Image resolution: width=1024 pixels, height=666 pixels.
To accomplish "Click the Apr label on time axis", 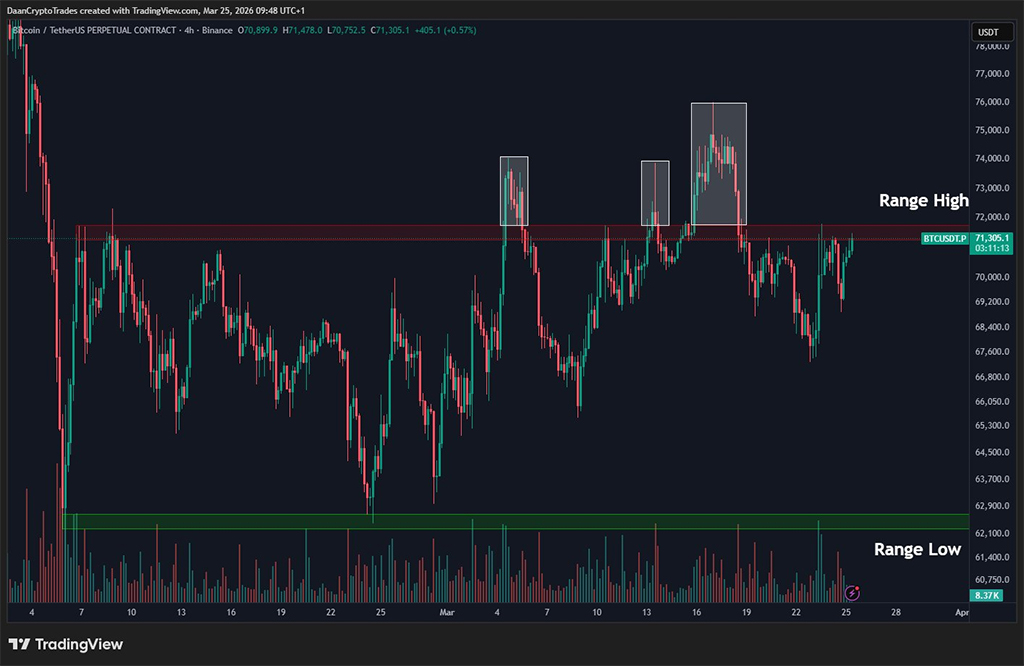I will pos(961,612).
